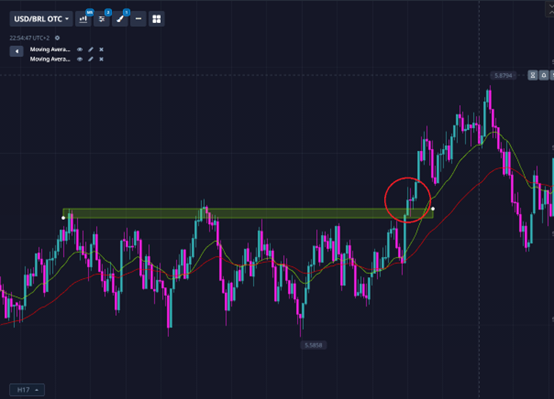Toggle visibility of second Moving Average
The image size is (554, 399).
click(80, 59)
